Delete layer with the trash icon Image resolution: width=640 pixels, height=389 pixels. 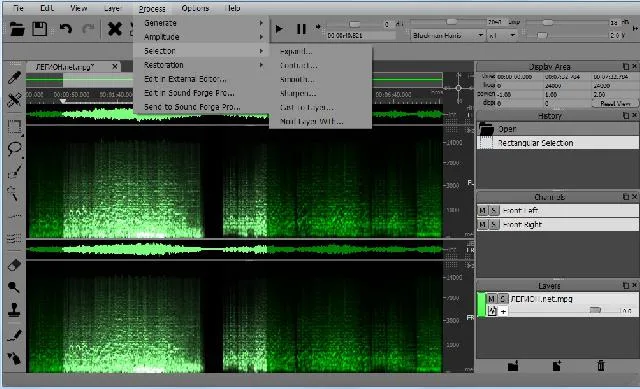click(601, 365)
